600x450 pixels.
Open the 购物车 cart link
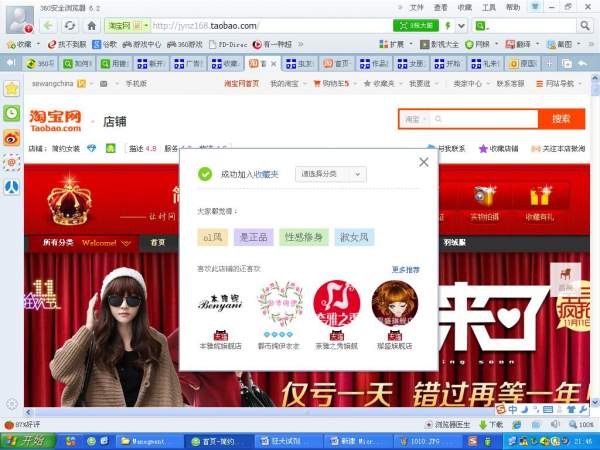point(331,83)
